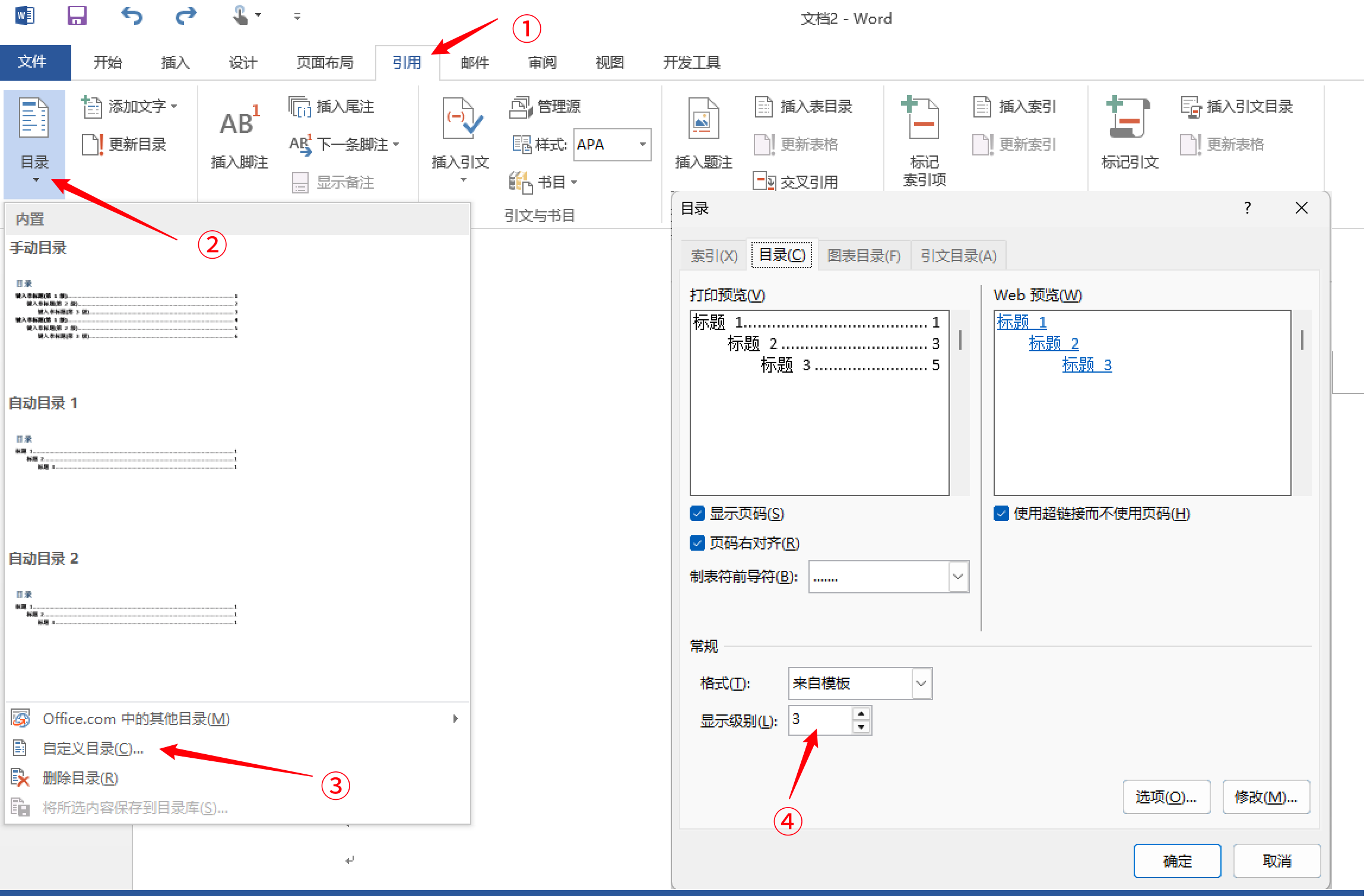Switch to the 邮件 ribbon tab
This screenshot has width=1364, height=896.
pyautogui.click(x=474, y=62)
